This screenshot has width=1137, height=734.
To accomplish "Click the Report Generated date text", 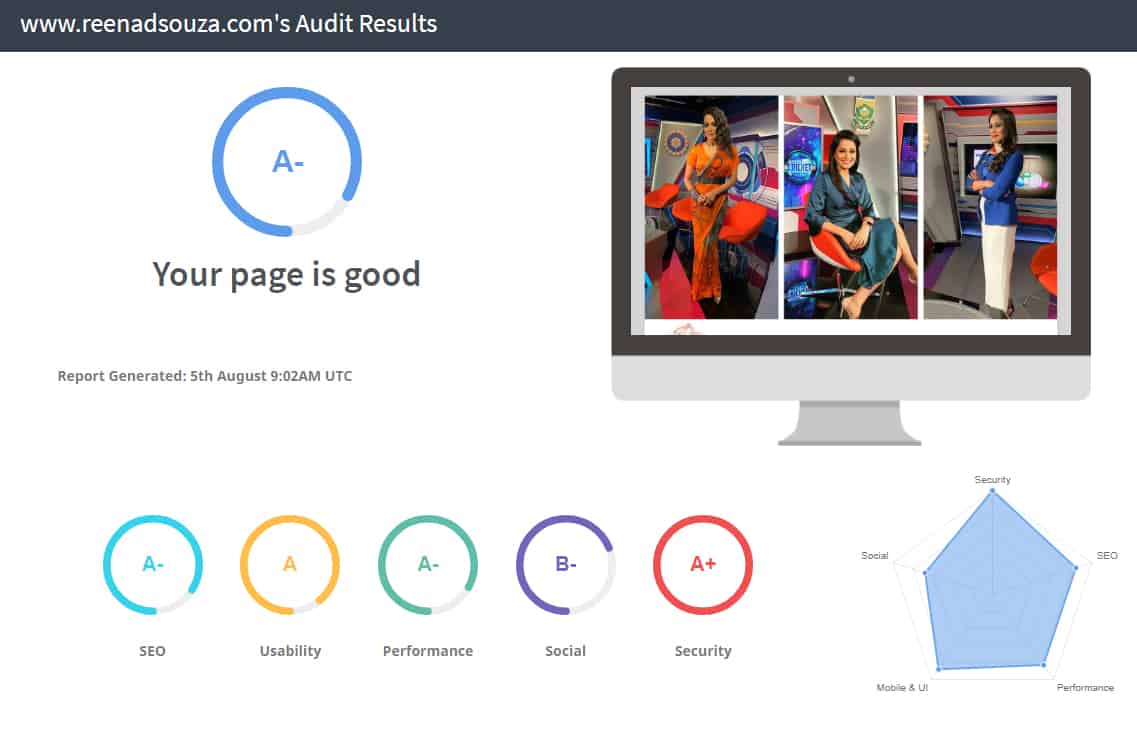I will pyautogui.click(x=204, y=376).
